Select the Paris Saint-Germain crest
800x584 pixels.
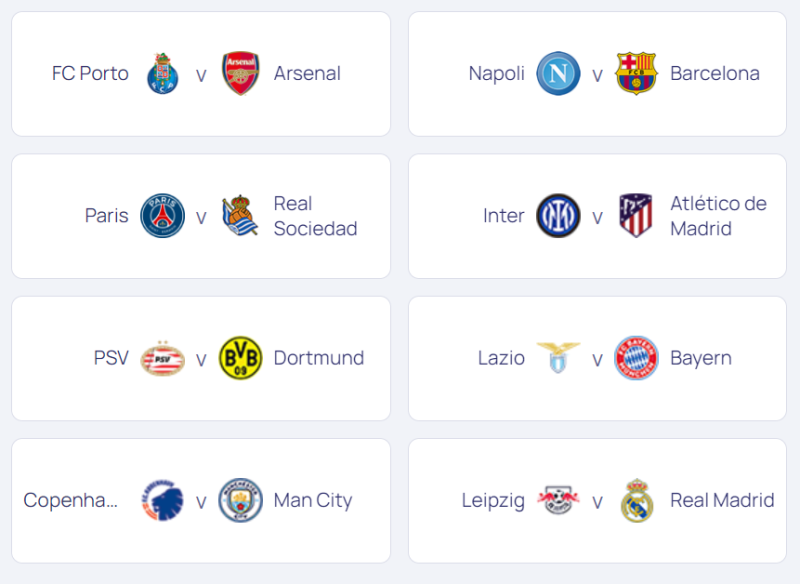[162, 216]
